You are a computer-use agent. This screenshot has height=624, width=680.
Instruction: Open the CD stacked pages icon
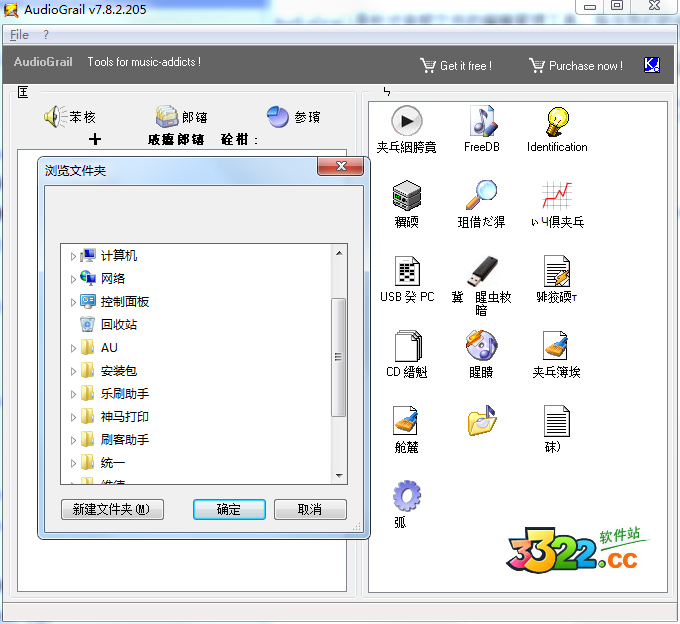pos(408,346)
